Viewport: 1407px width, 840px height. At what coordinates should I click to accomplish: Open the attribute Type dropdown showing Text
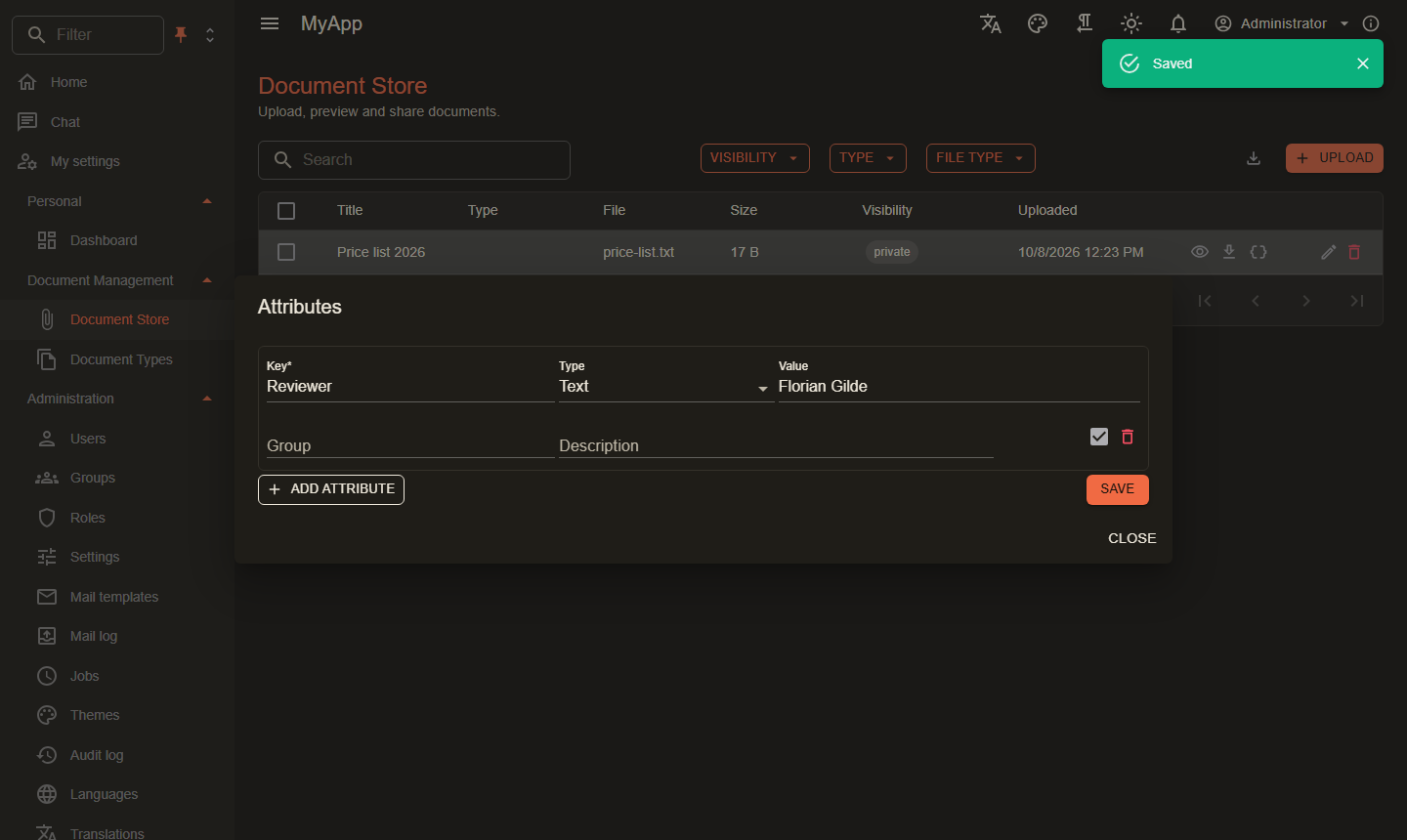[x=665, y=387]
